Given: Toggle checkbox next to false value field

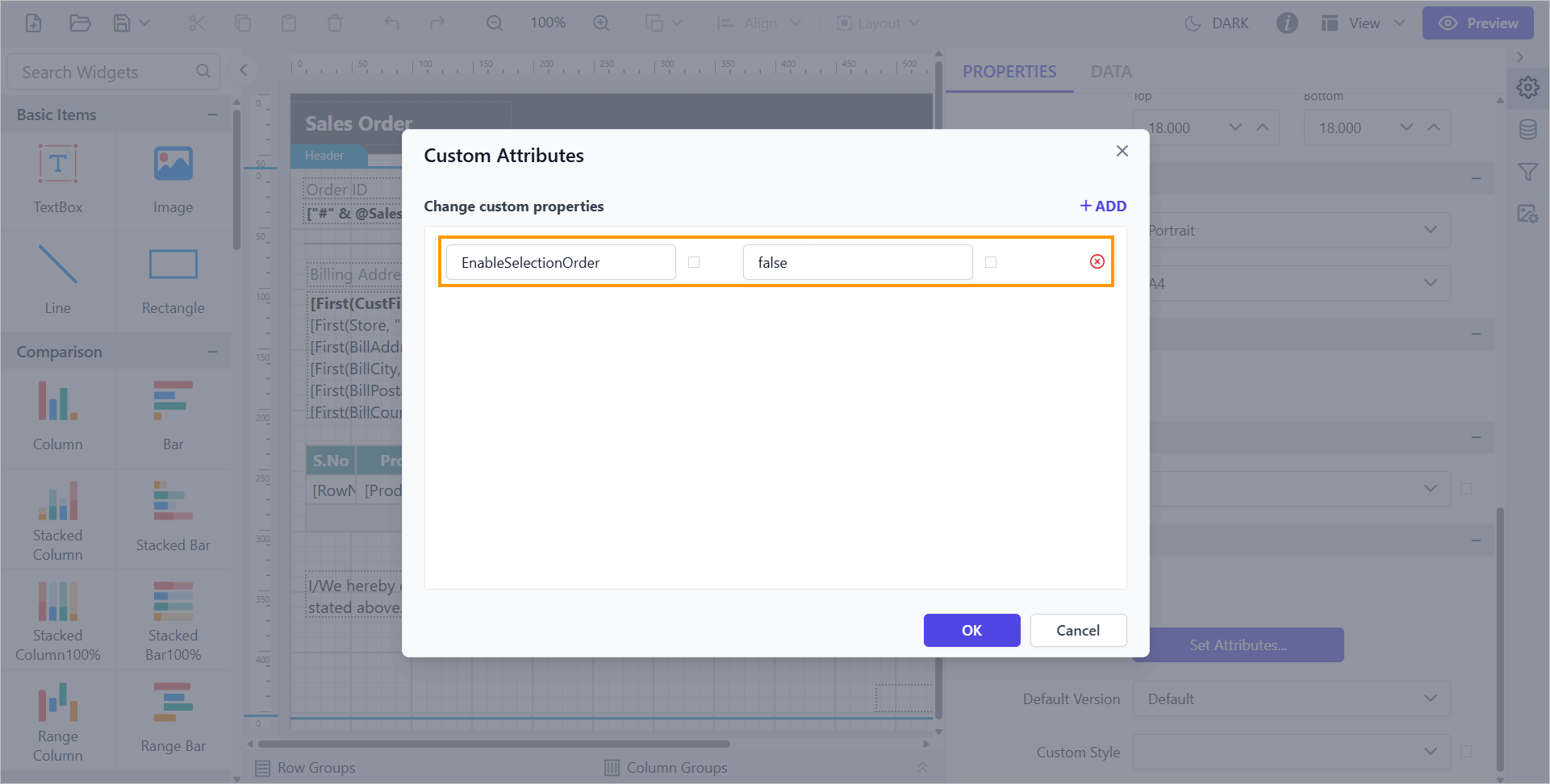Looking at the screenshot, I should pyautogui.click(x=991, y=262).
